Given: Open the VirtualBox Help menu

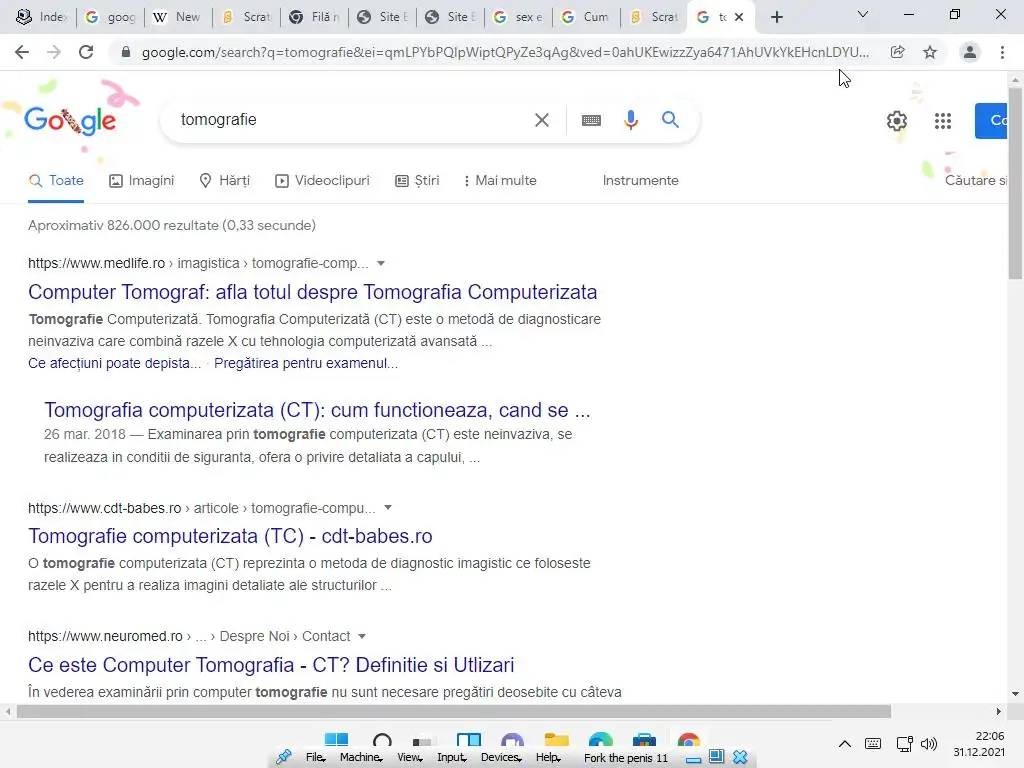Looking at the screenshot, I should pyautogui.click(x=548, y=758).
